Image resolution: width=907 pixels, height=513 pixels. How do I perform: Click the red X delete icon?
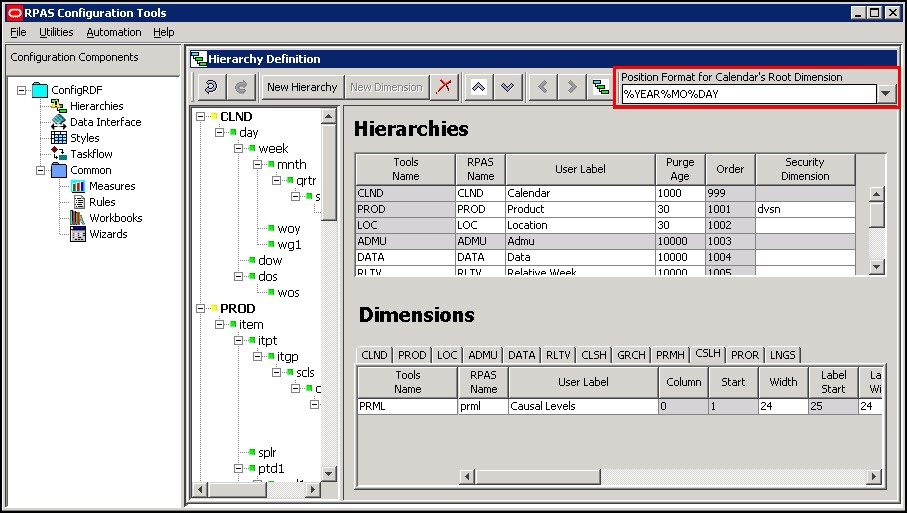(444, 87)
